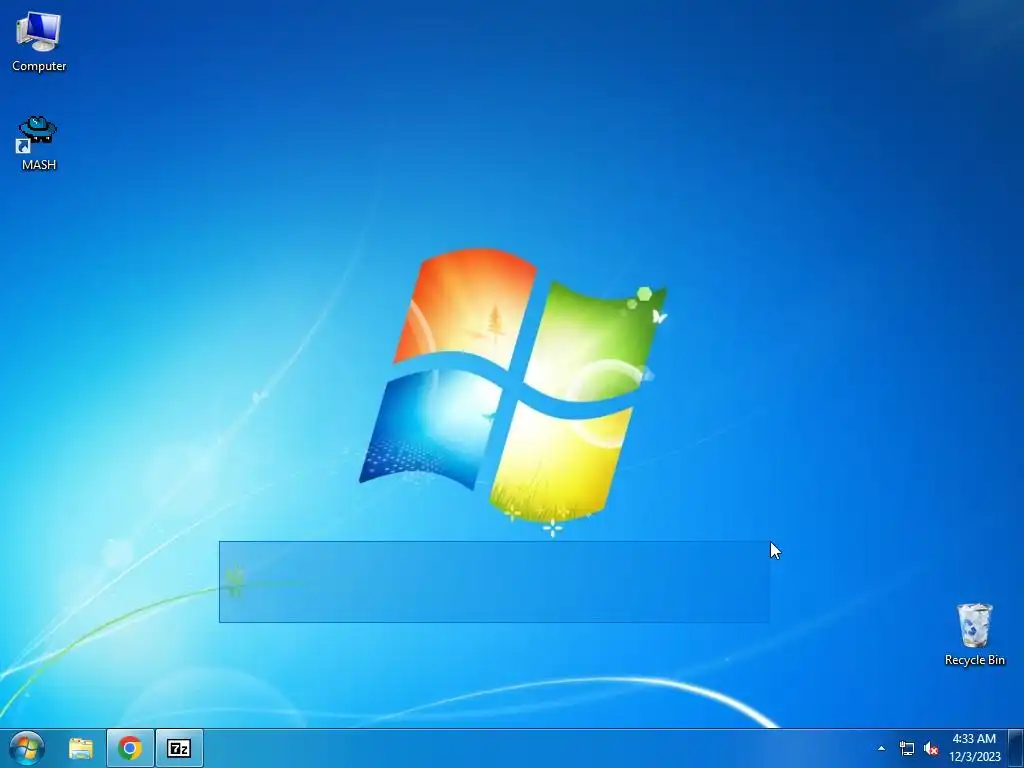The width and height of the screenshot is (1024, 768).
Task: Click the "Computer" icon label
Action: [x=39, y=66]
